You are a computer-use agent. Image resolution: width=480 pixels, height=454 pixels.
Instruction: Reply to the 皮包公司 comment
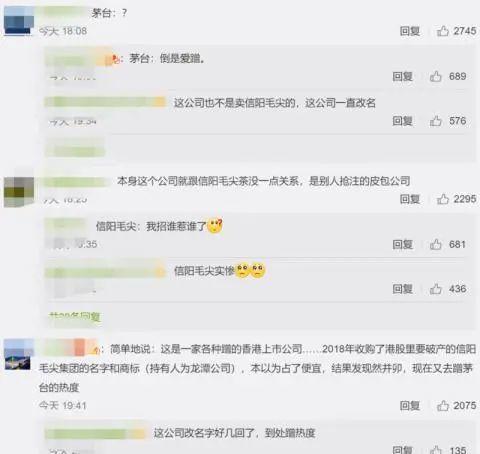pos(410,199)
